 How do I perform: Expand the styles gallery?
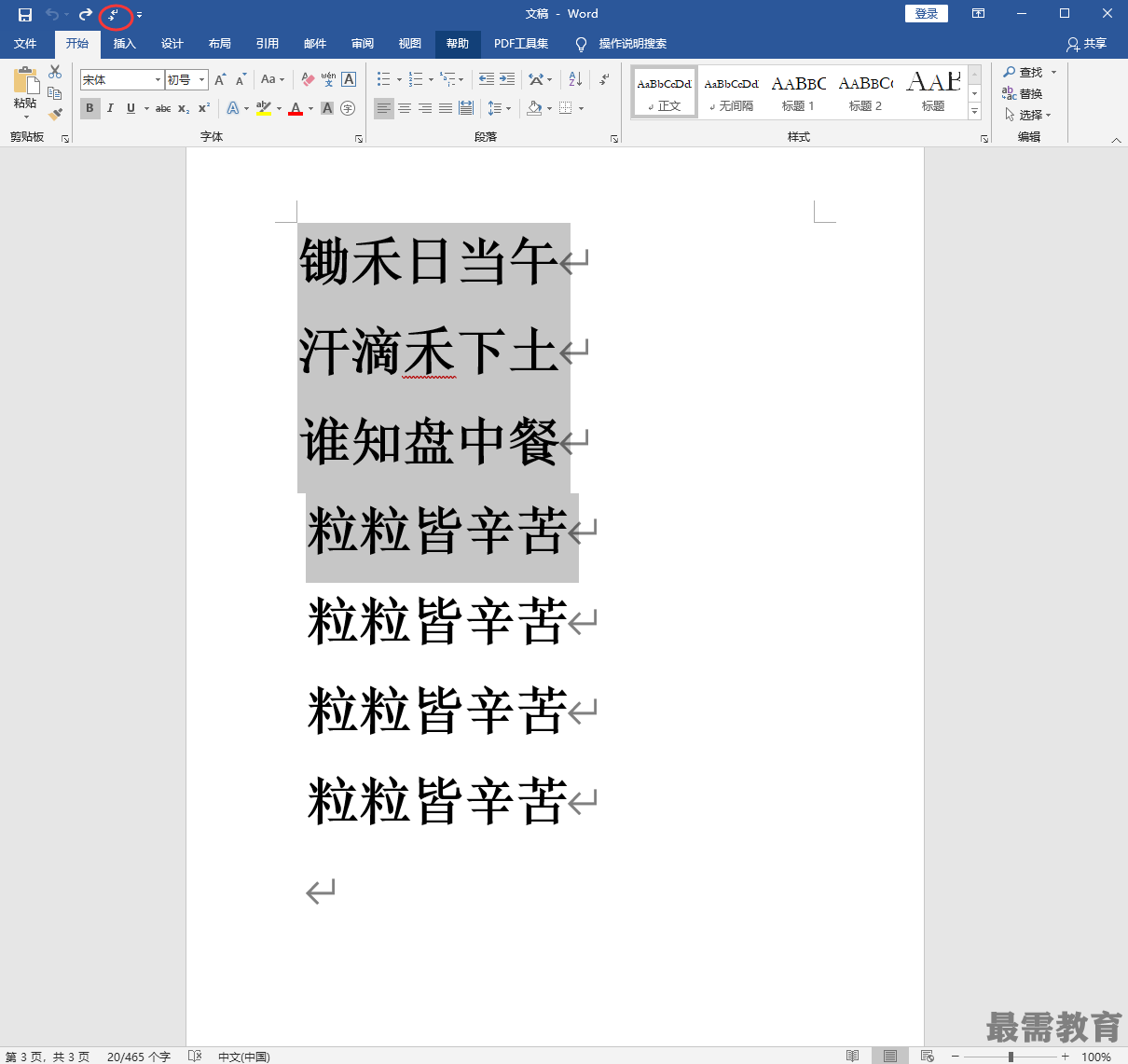(x=975, y=111)
